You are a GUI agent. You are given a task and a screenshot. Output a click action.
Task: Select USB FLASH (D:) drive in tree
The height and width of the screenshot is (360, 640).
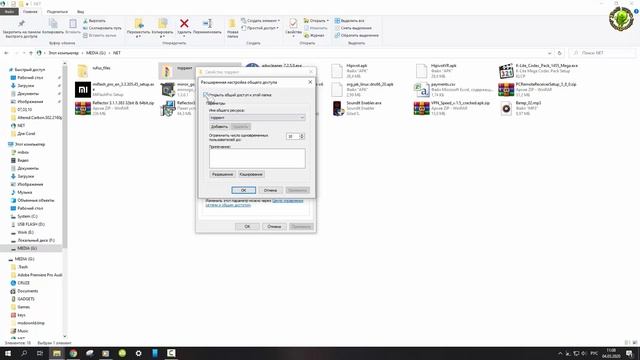(x=30, y=224)
